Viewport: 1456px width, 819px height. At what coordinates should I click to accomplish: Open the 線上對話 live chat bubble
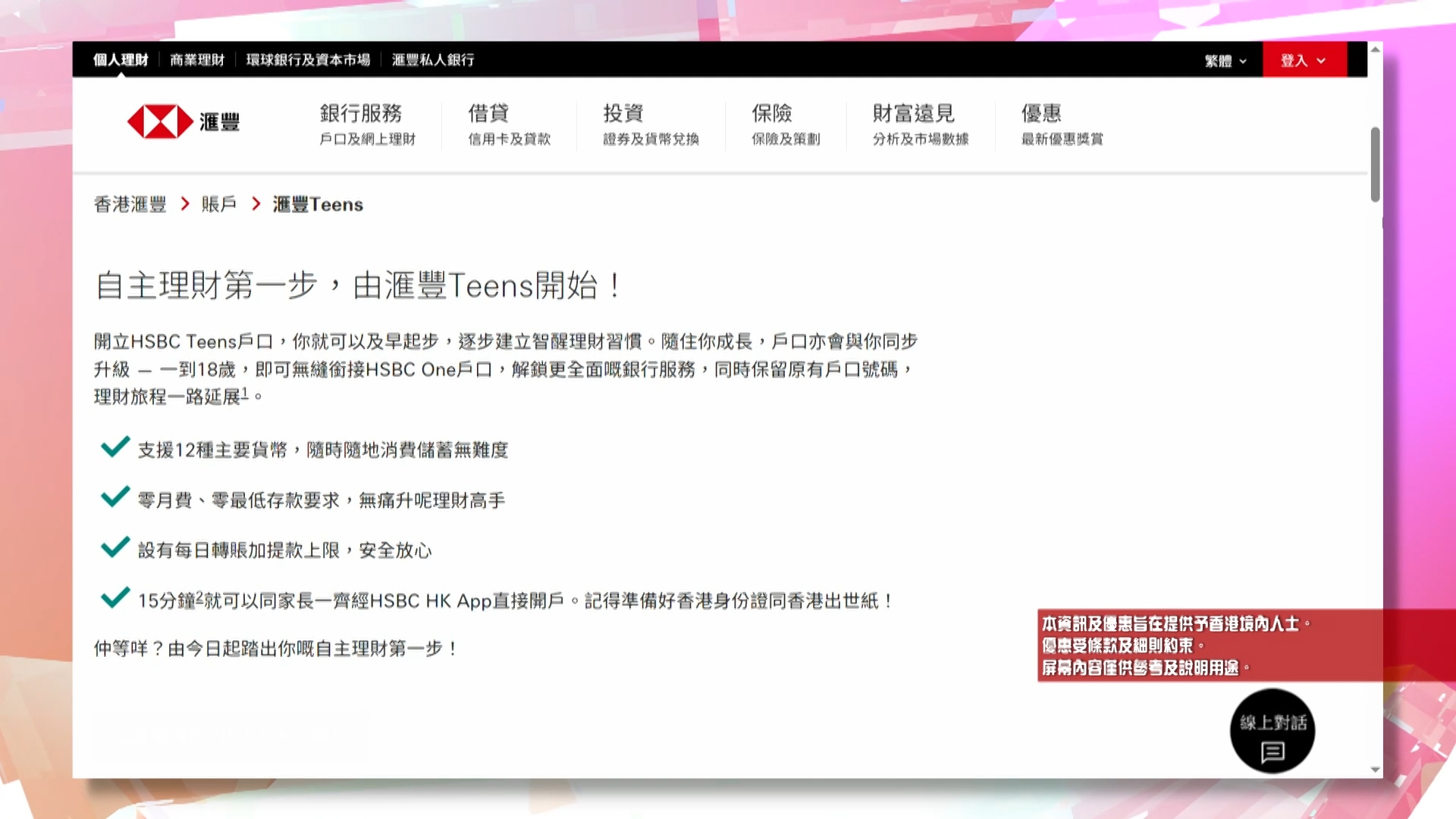point(1271,730)
